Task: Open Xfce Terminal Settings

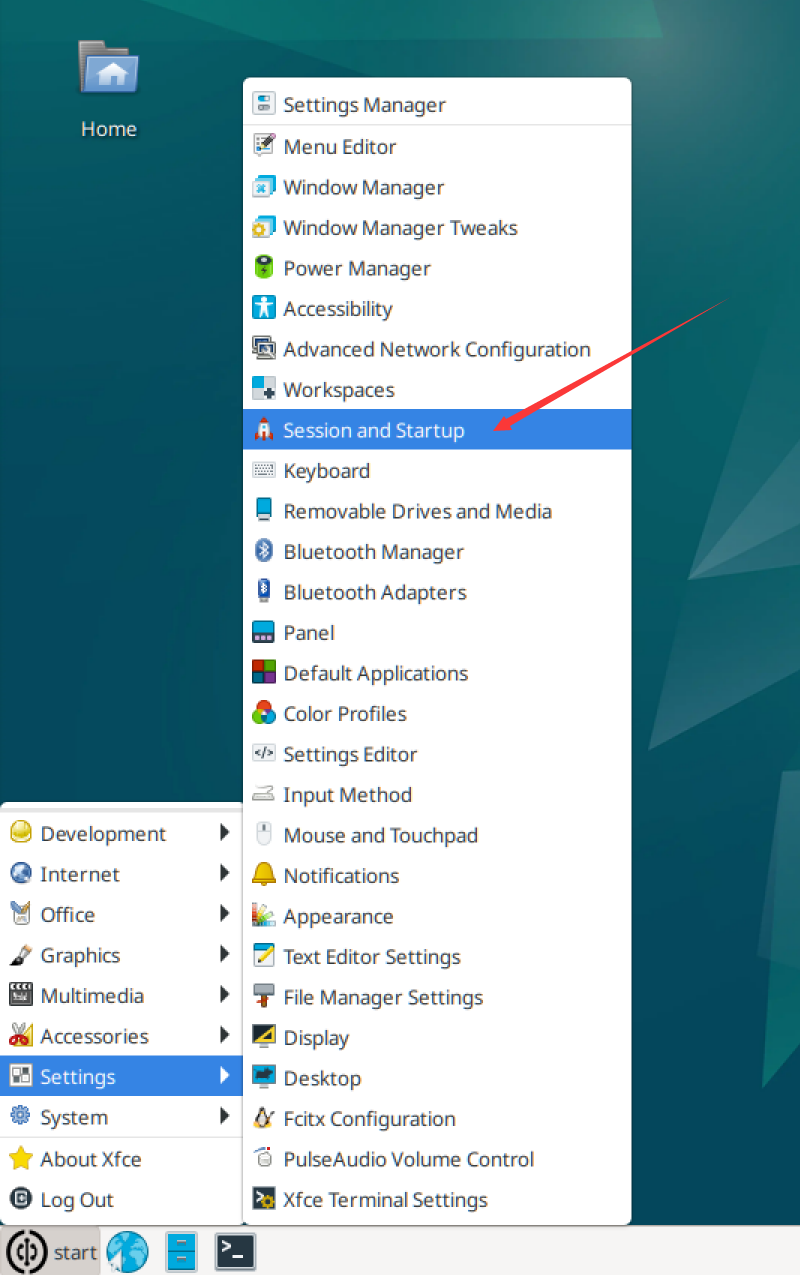Action: [437, 1199]
